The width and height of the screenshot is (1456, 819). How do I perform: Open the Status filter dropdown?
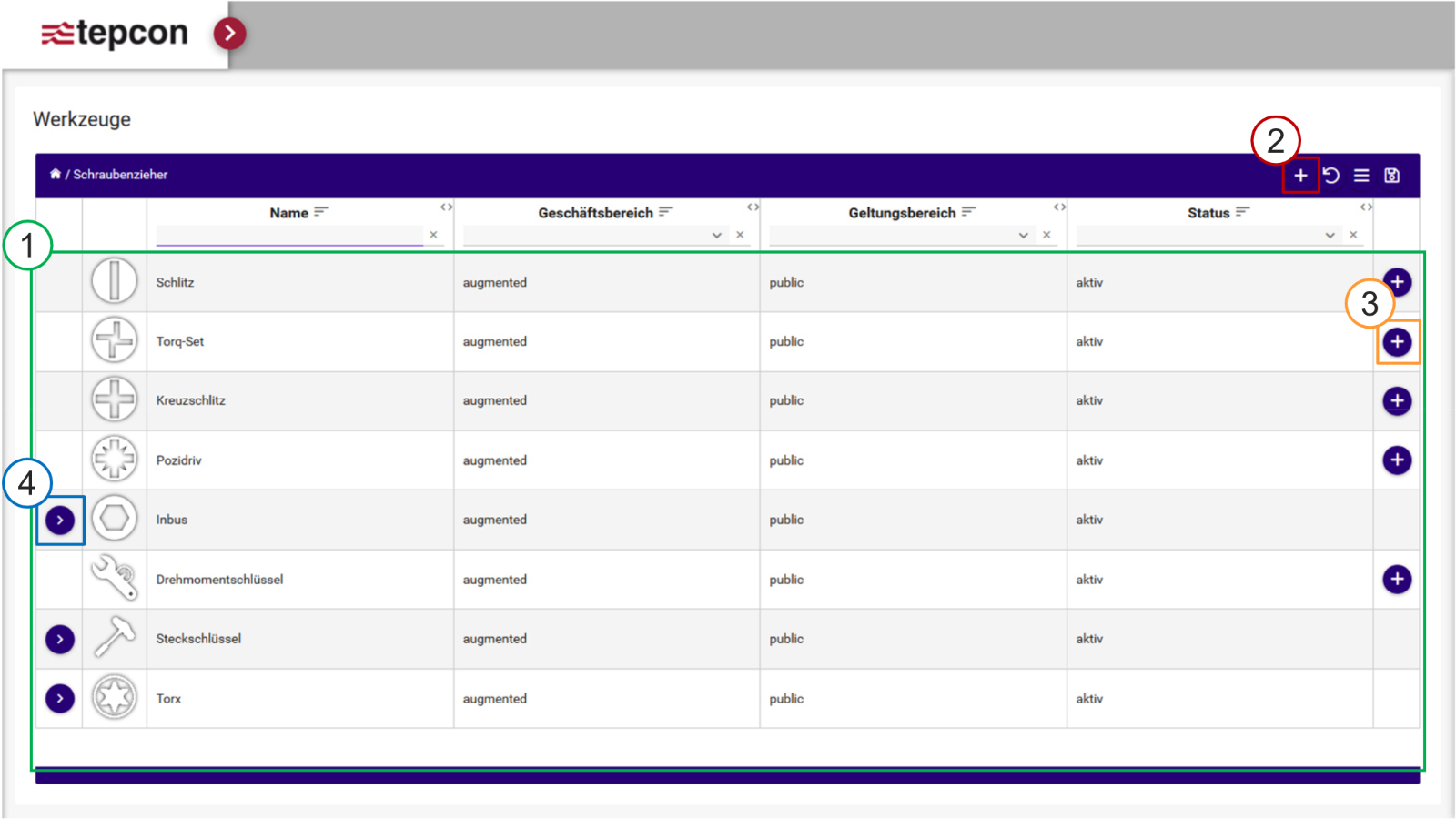(x=1330, y=236)
